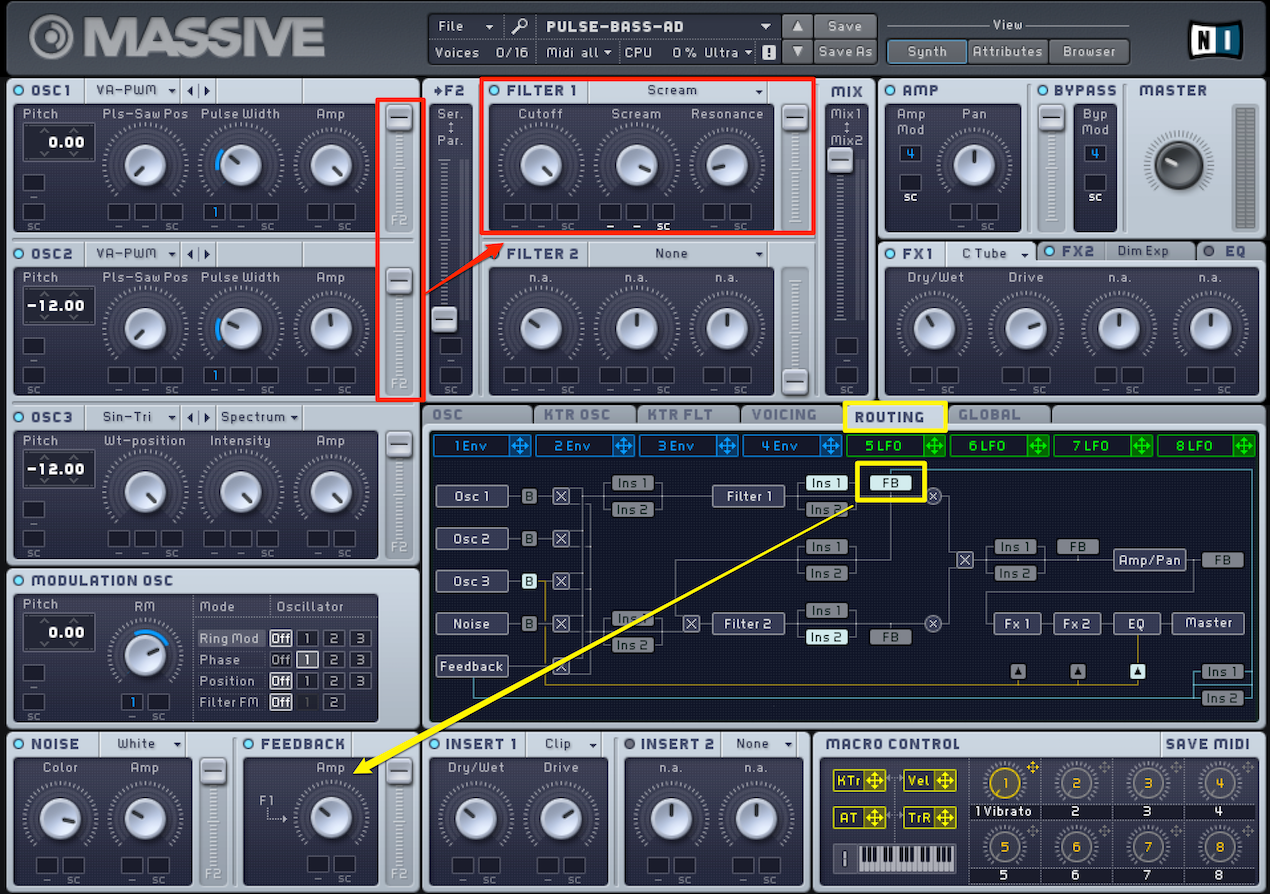The image size is (1270, 894).
Task: Enable the Insert 2 power button
Action: 629,744
